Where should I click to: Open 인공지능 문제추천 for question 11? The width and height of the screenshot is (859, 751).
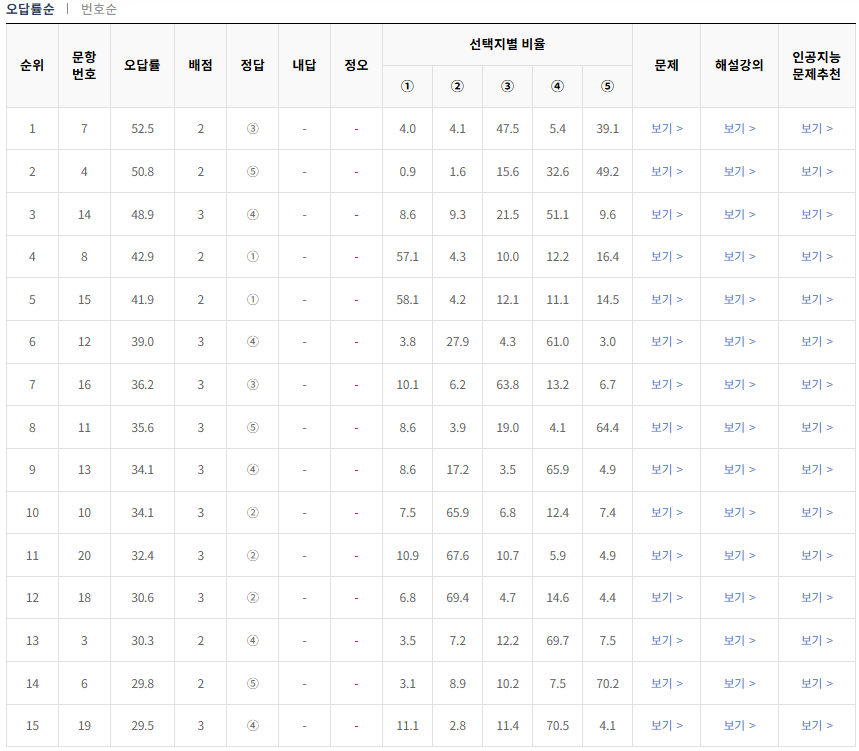[x=817, y=428]
